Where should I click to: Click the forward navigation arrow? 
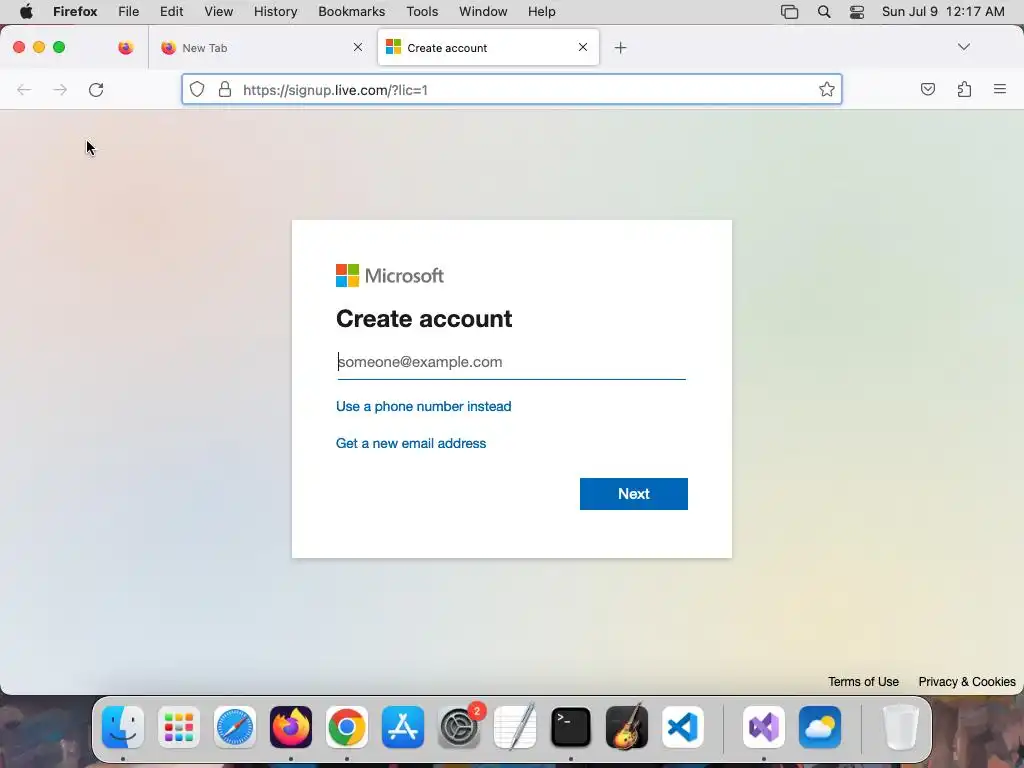60,89
